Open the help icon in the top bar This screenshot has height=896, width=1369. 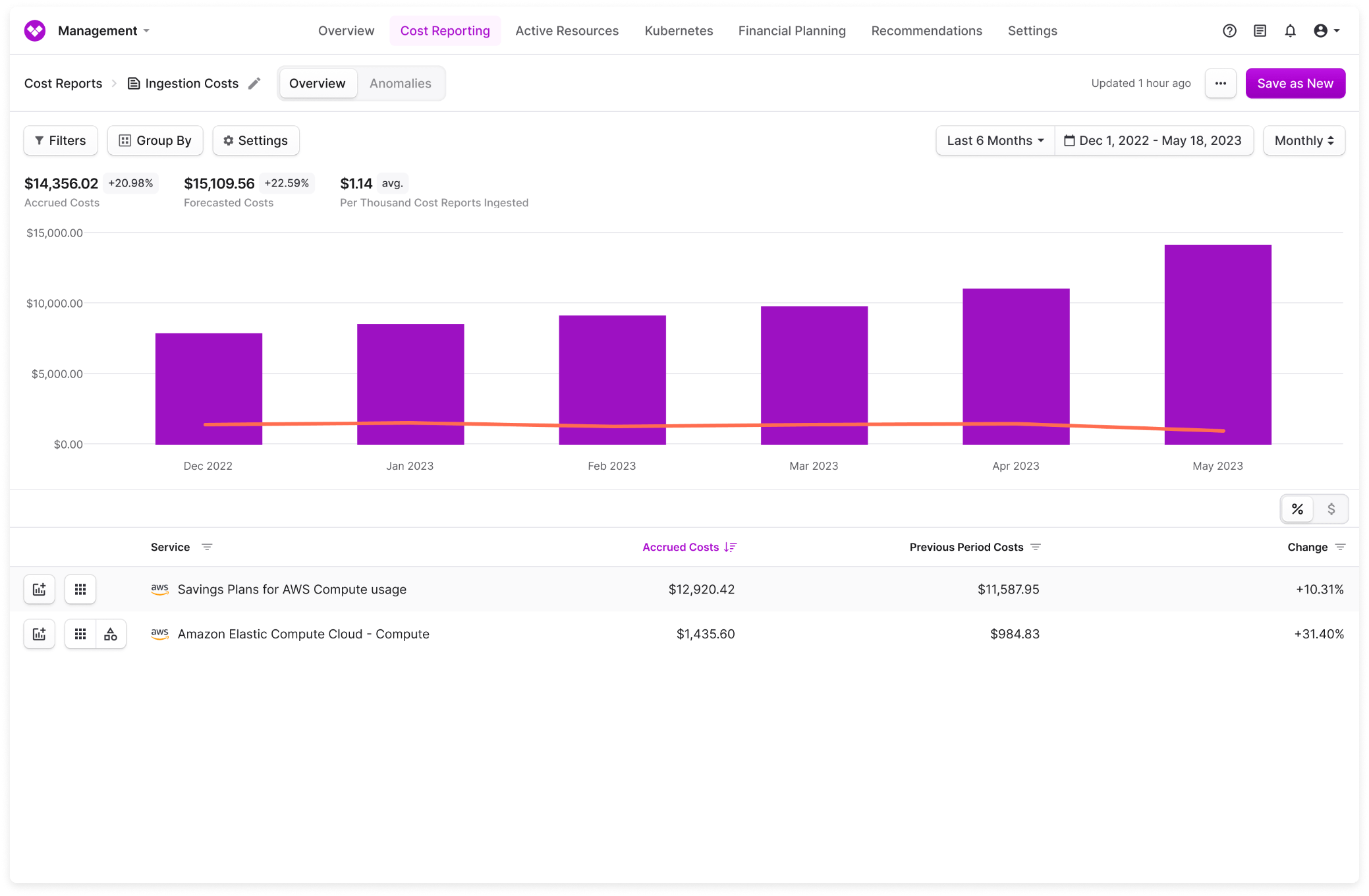1229,30
